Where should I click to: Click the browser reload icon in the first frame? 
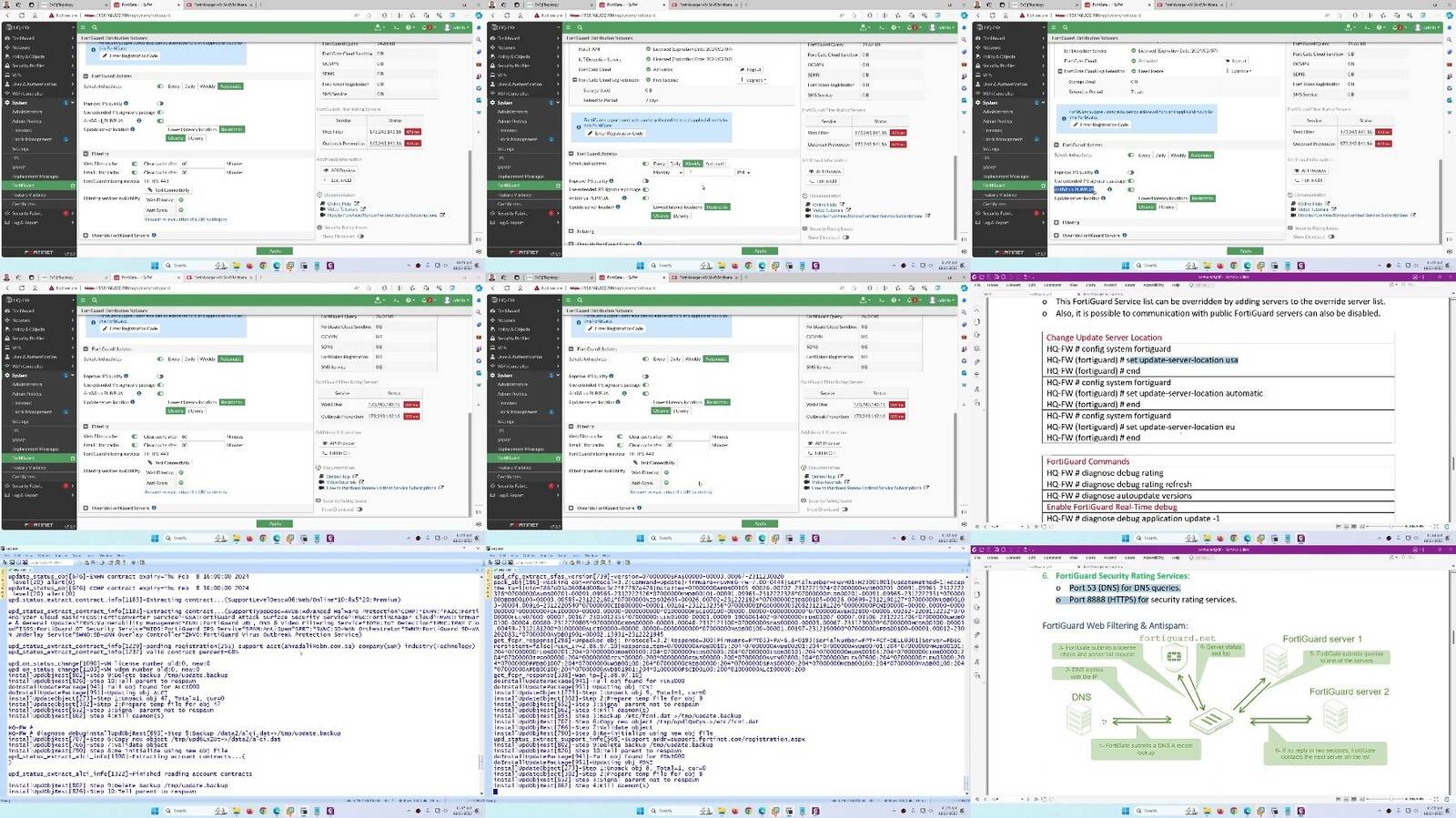21,15
